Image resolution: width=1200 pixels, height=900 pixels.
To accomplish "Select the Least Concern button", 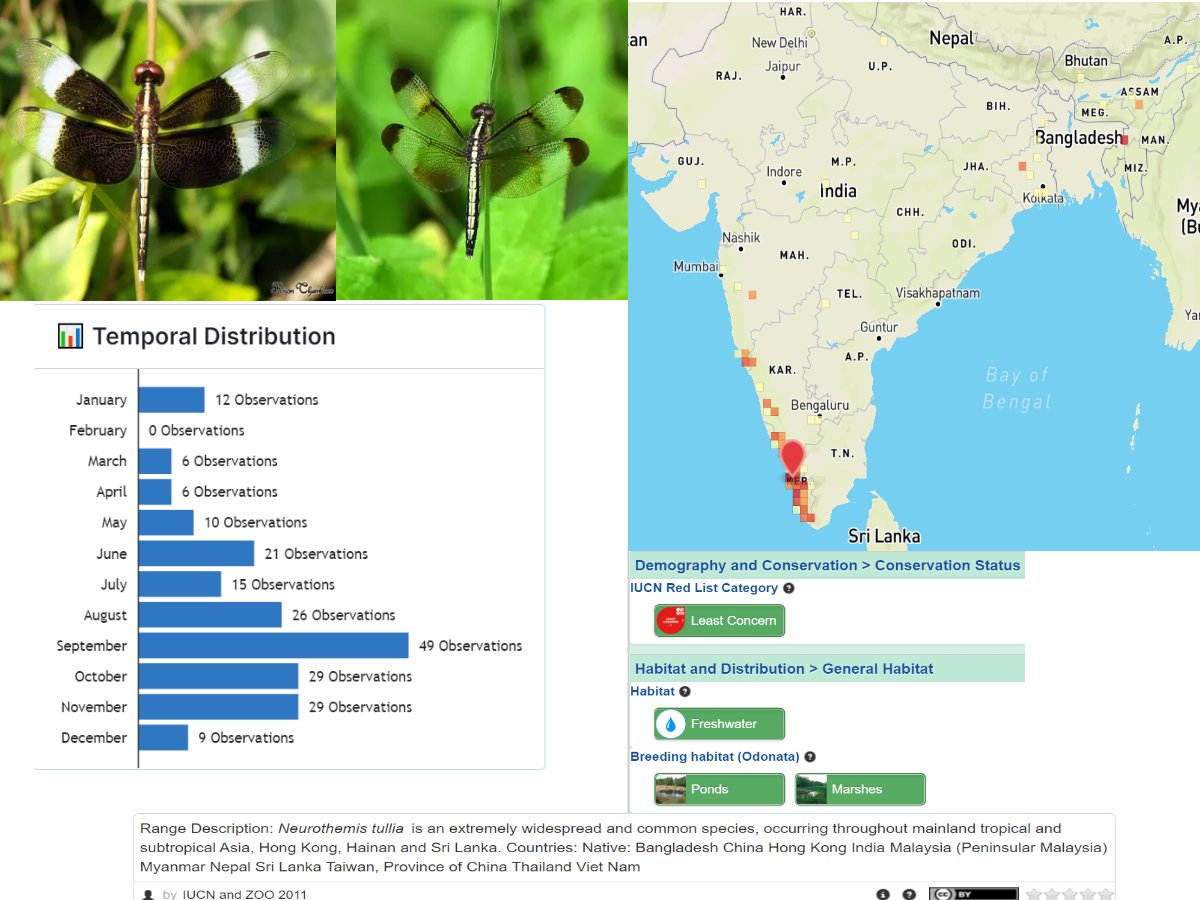I will point(719,620).
